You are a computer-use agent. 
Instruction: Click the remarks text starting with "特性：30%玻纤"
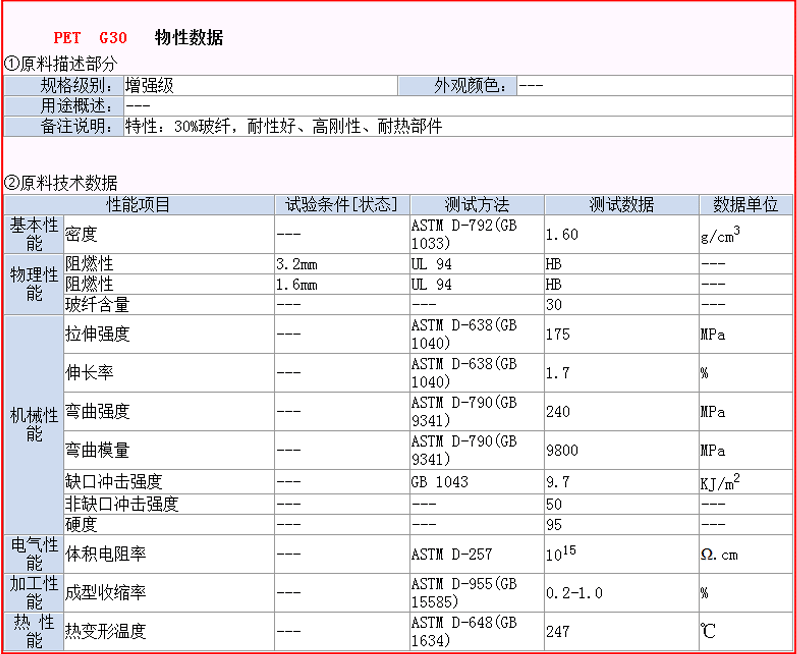pyautogui.click(x=283, y=127)
